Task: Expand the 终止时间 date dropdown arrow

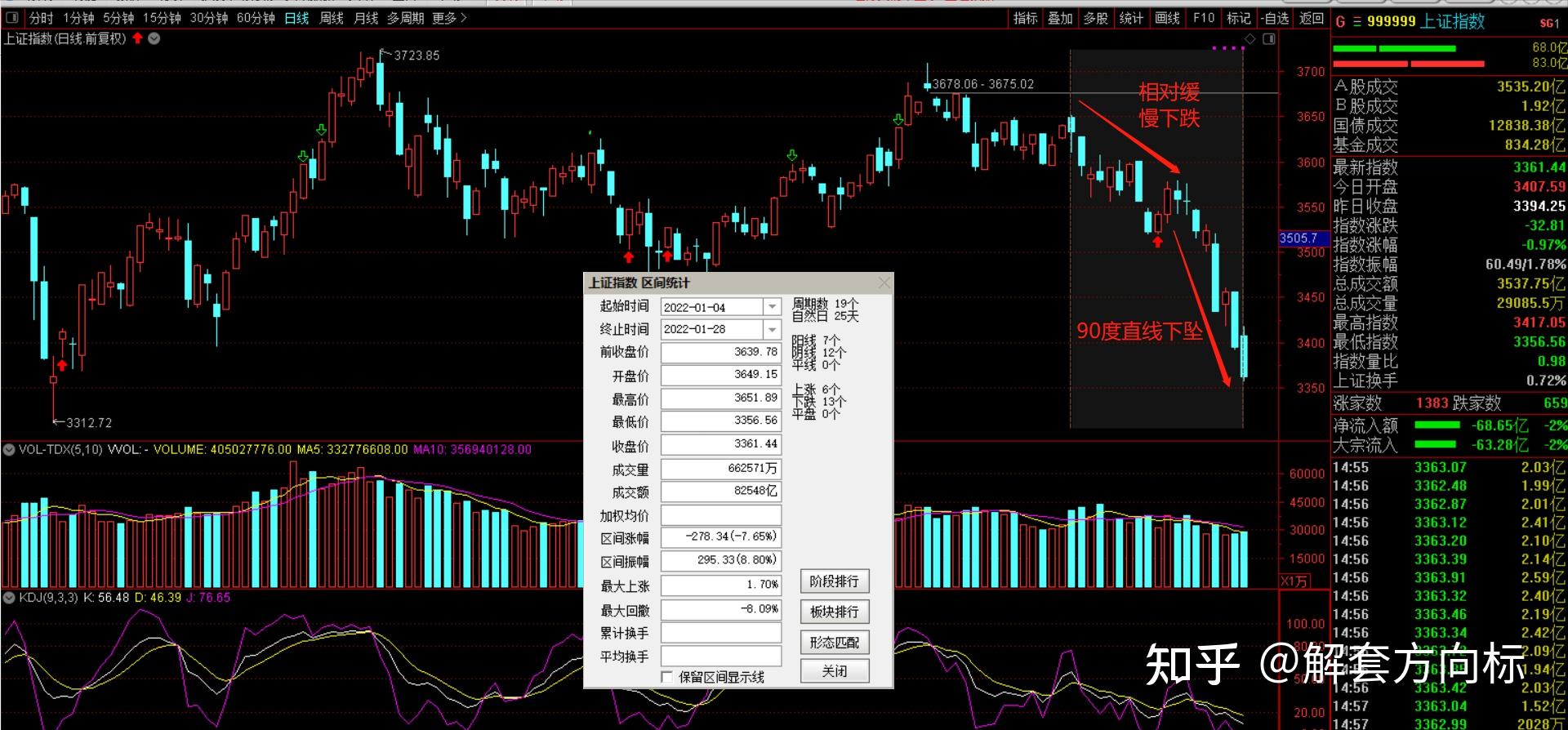Action: point(772,329)
